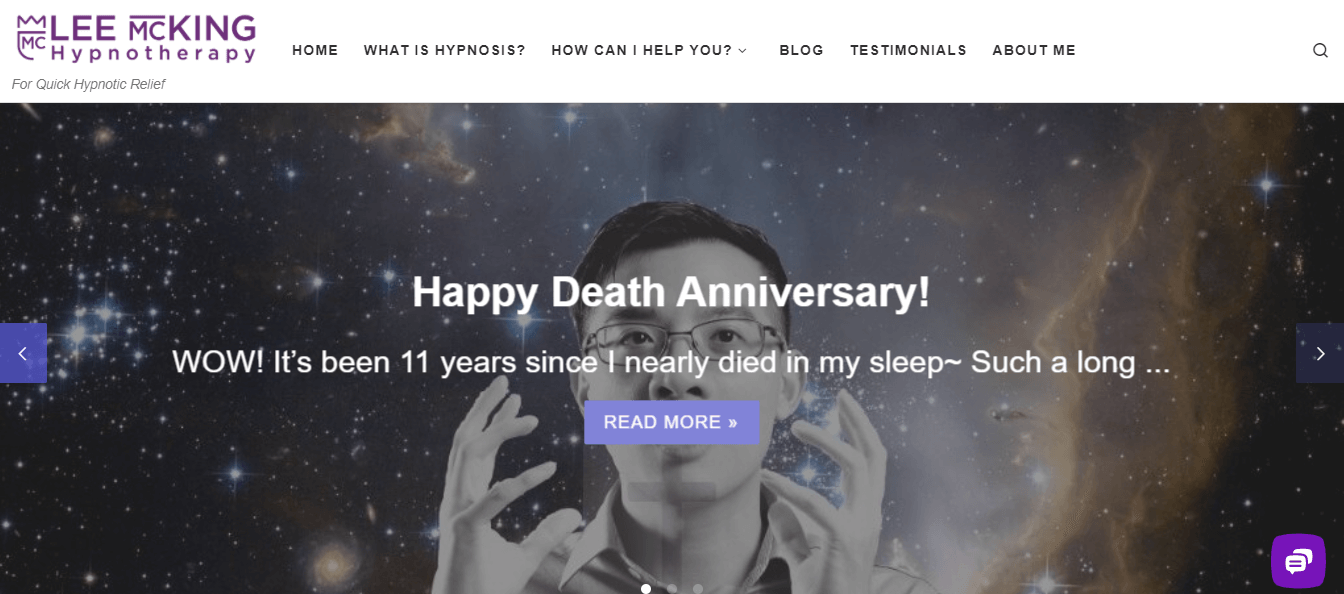Advance to the next slide arrow
1344x594 pixels.
click(1320, 353)
